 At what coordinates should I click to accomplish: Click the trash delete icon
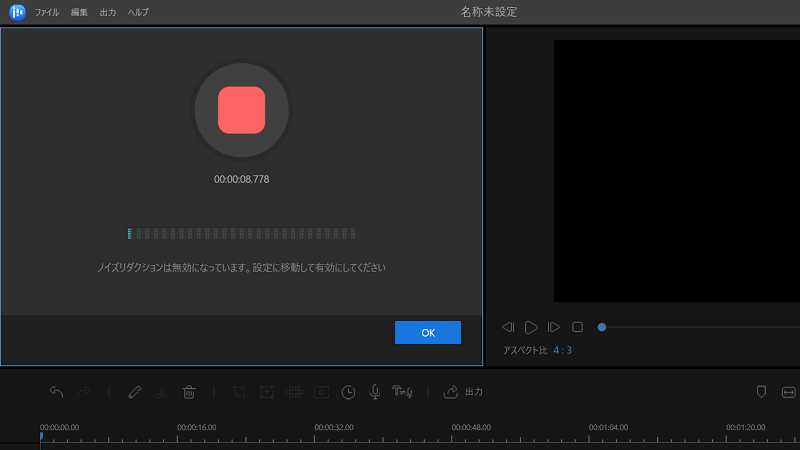coord(189,392)
